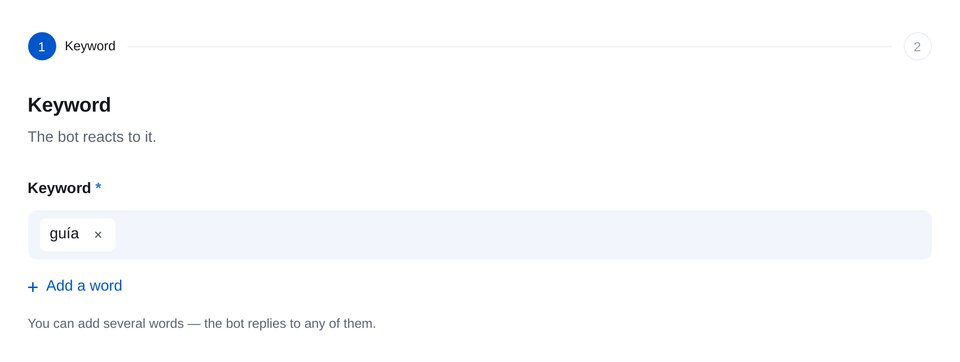Click the hint 'You can add several words'

click(106, 323)
